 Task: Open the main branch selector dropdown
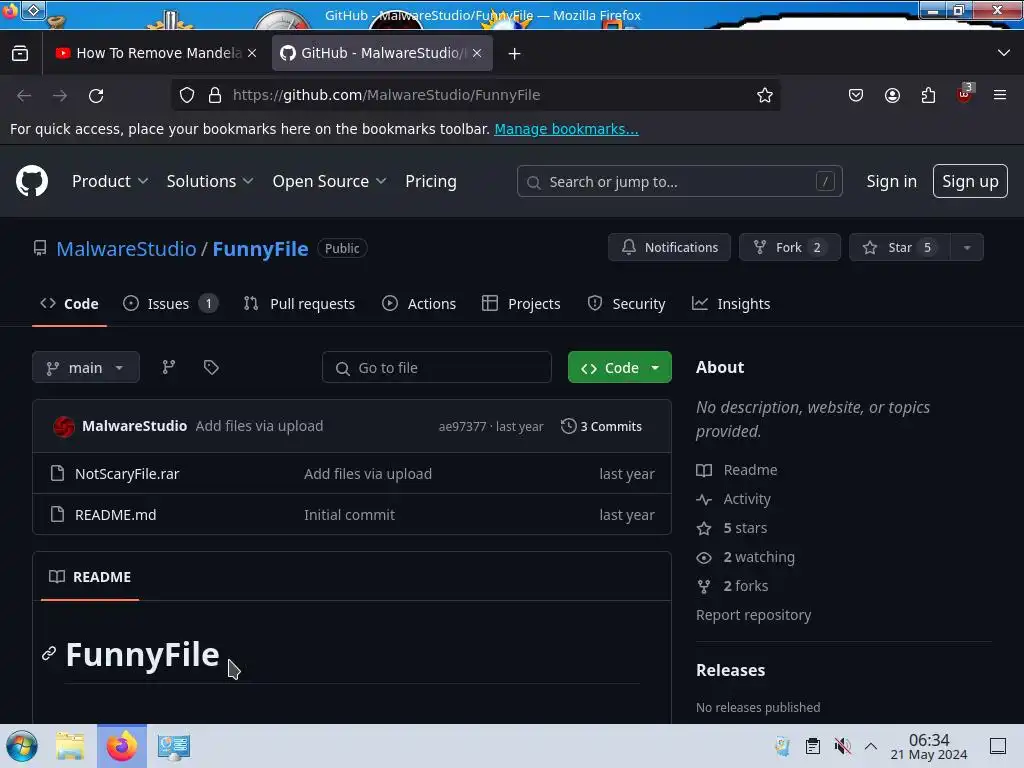[86, 367]
